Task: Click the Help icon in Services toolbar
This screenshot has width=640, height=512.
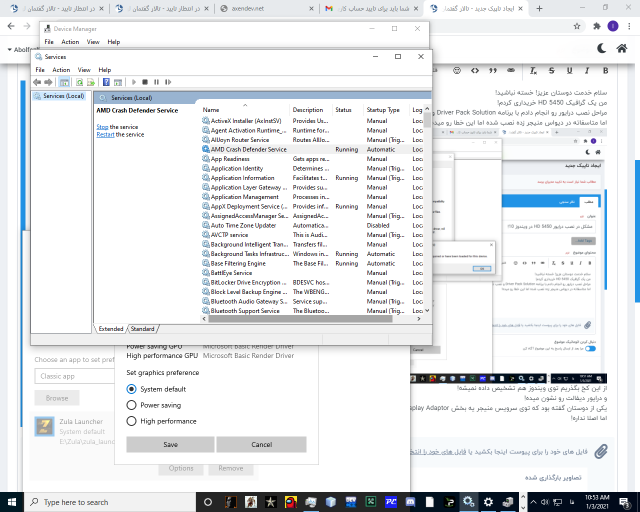Action: (105, 82)
